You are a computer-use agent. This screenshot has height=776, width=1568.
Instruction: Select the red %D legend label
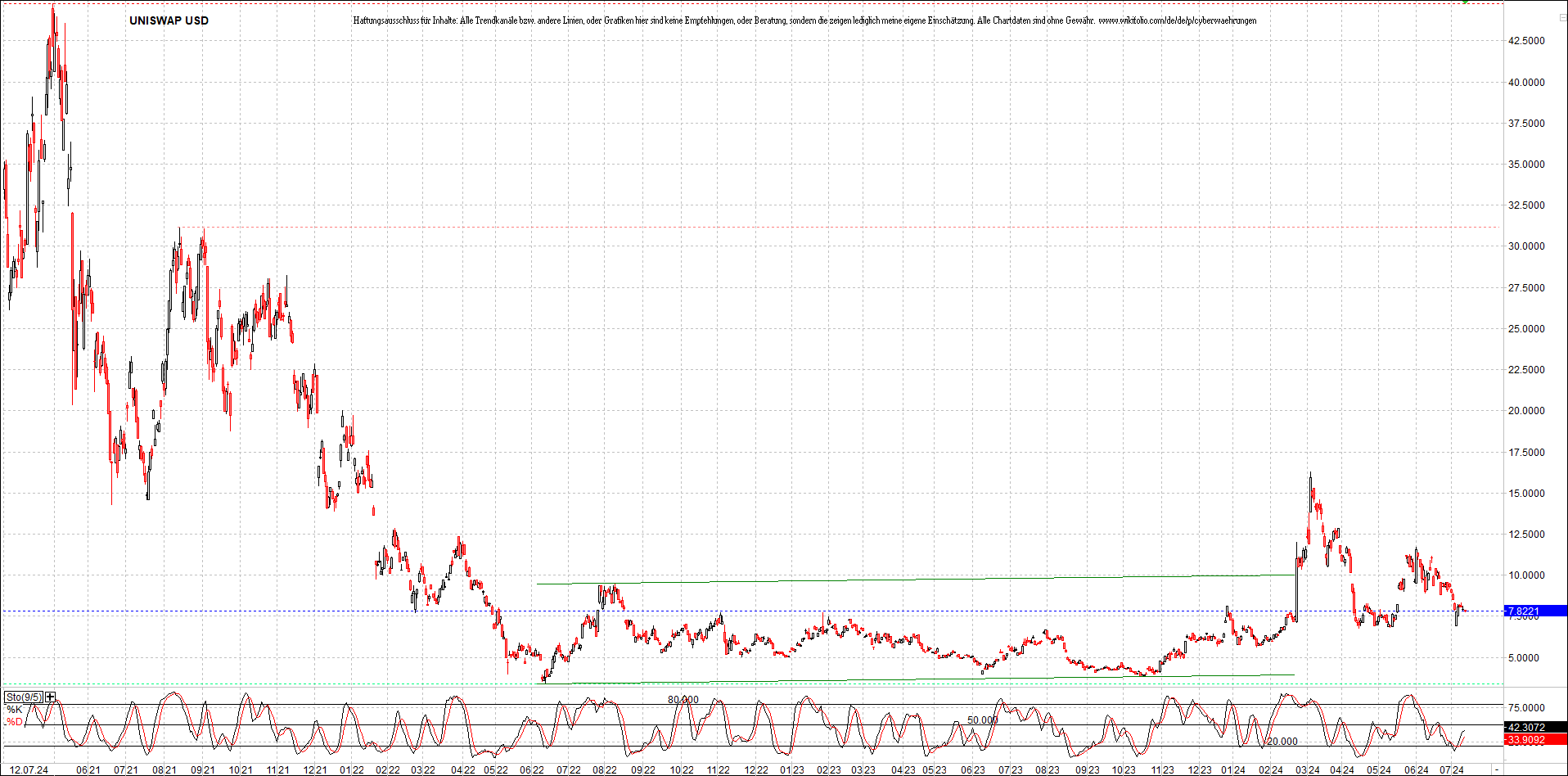pos(15,722)
